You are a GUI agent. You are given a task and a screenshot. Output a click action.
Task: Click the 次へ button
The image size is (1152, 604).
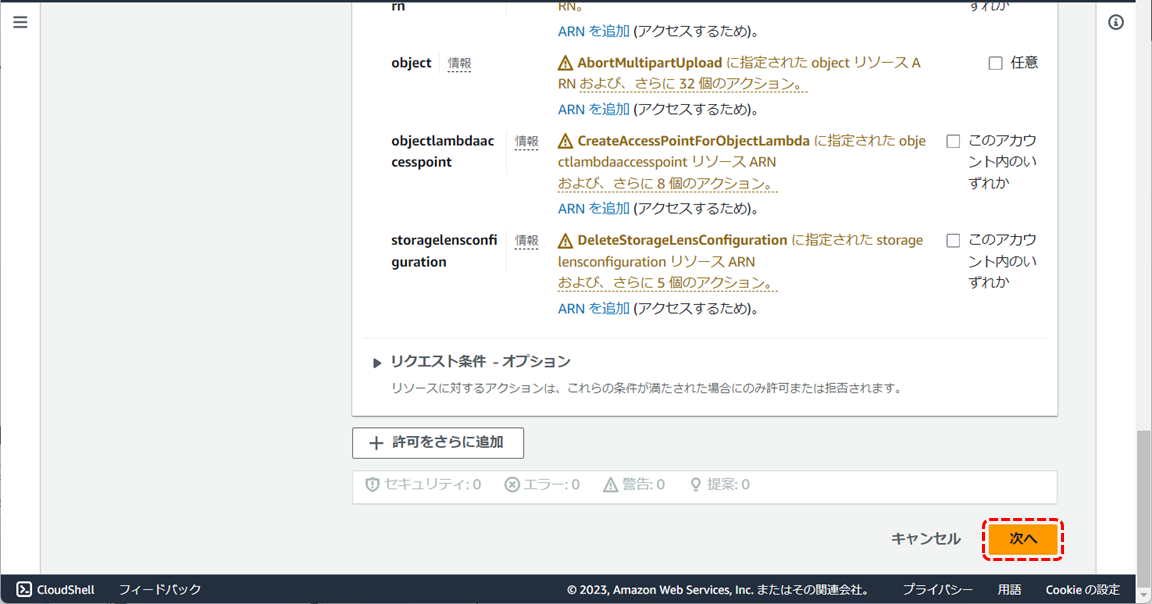[1023, 539]
